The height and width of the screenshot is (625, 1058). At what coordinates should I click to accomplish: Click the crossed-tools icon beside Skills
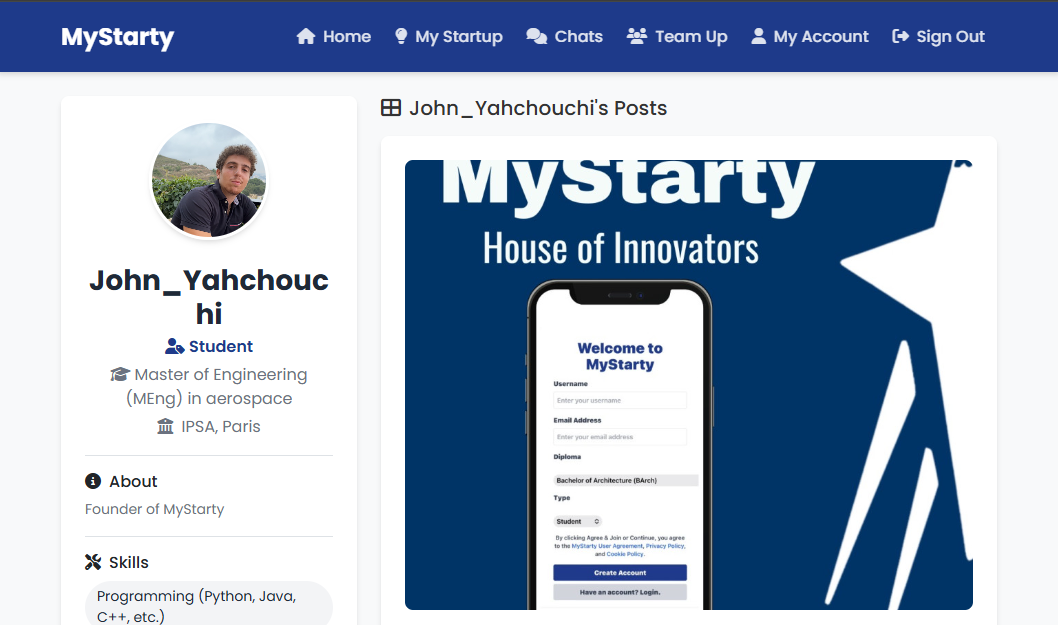coord(93,561)
